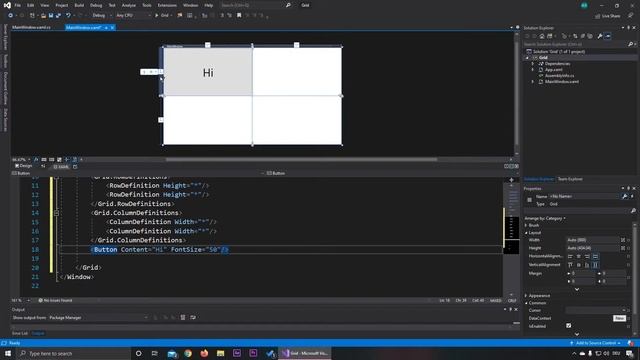Set HorizontalAlignment to Center
This screenshot has height=360, width=640.
pyautogui.click(x=579, y=256)
